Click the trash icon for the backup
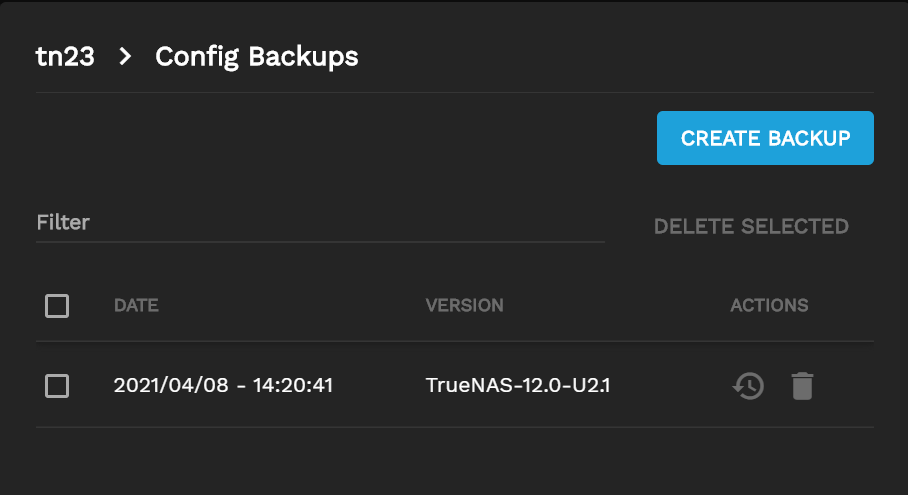Image resolution: width=908 pixels, height=495 pixels. coord(802,386)
